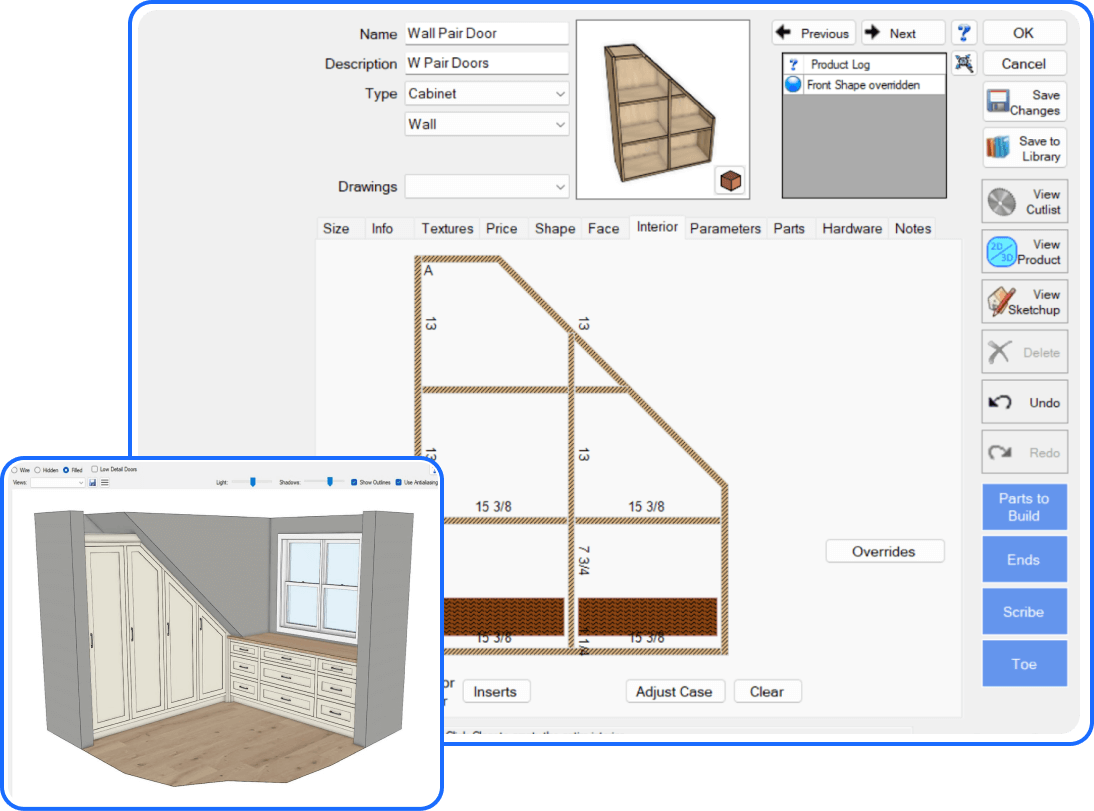
Task: Click the Light slider handle
Action: point(253,482)
